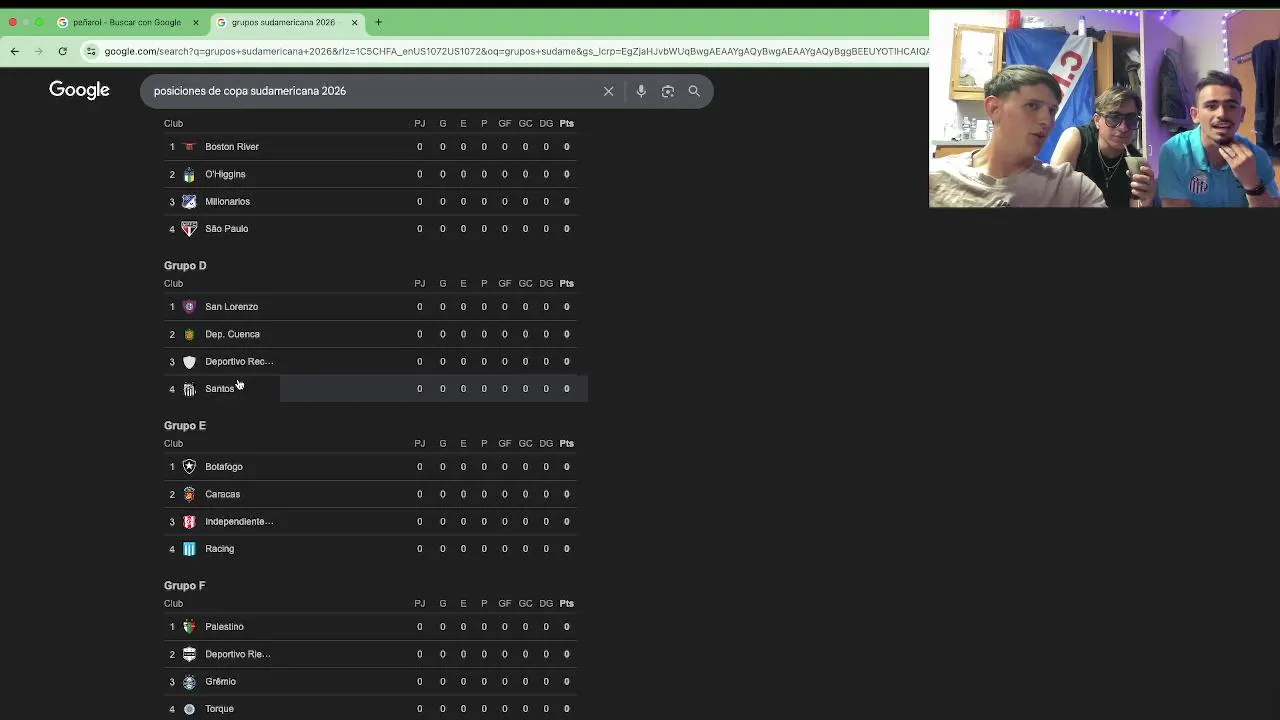Open Palestino team name
This screenshot has height=720, width=1280.
tap(224, 627)
